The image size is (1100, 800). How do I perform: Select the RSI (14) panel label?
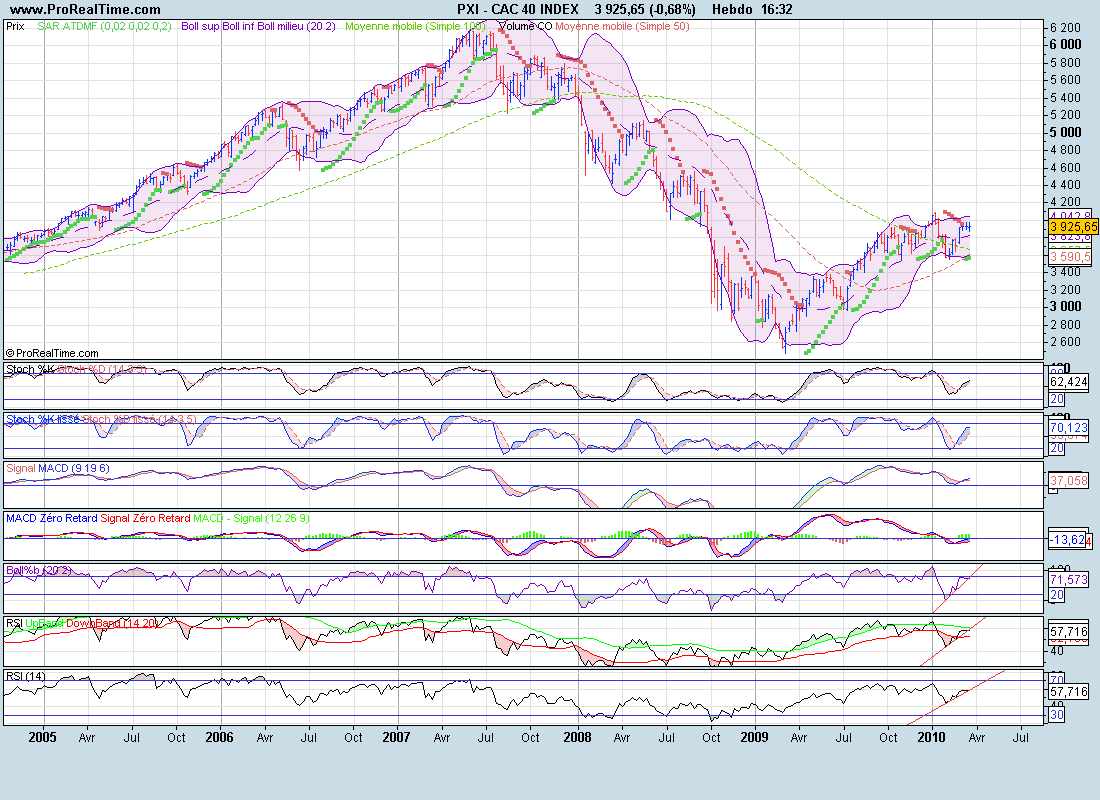[25, 676]
